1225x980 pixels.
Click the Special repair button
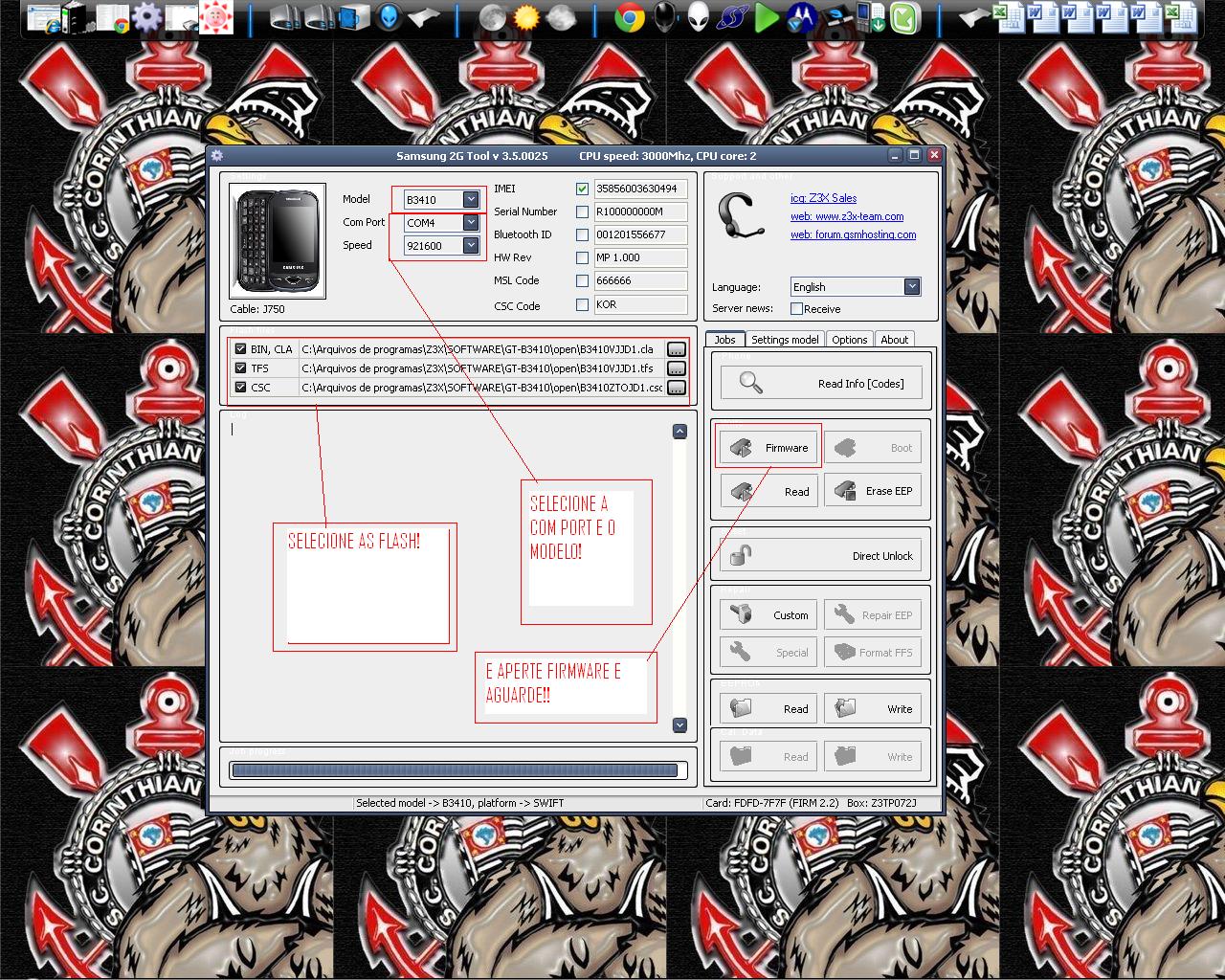coord(768,653)
